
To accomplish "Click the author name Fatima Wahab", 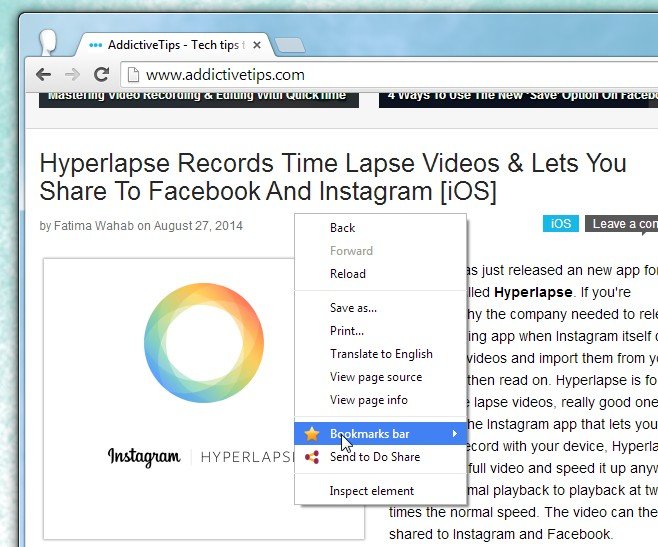I will click(x=94, y=226).
